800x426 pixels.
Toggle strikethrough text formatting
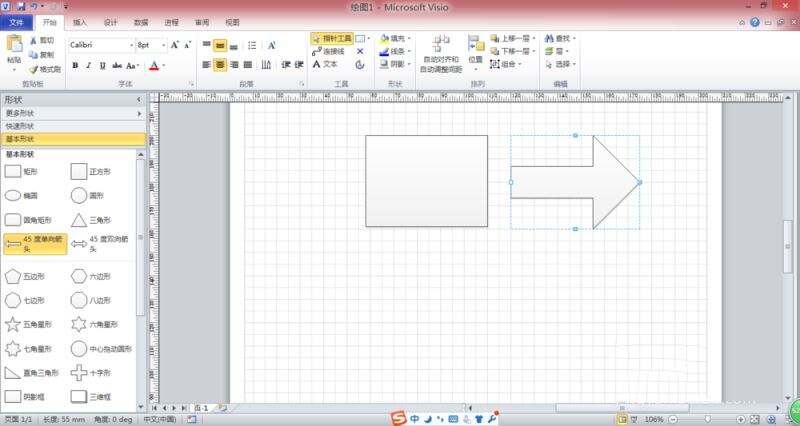117,66
